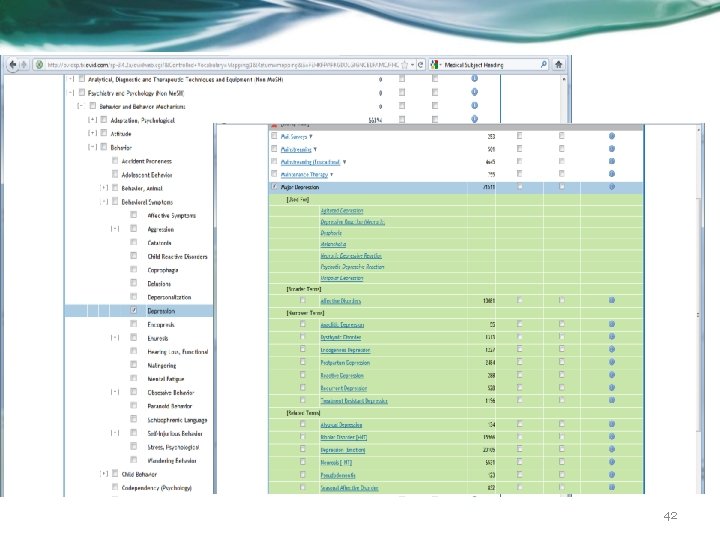
Task: Collapse Behavior and Behavior Mechanisms node
Action: pos(80,106)
